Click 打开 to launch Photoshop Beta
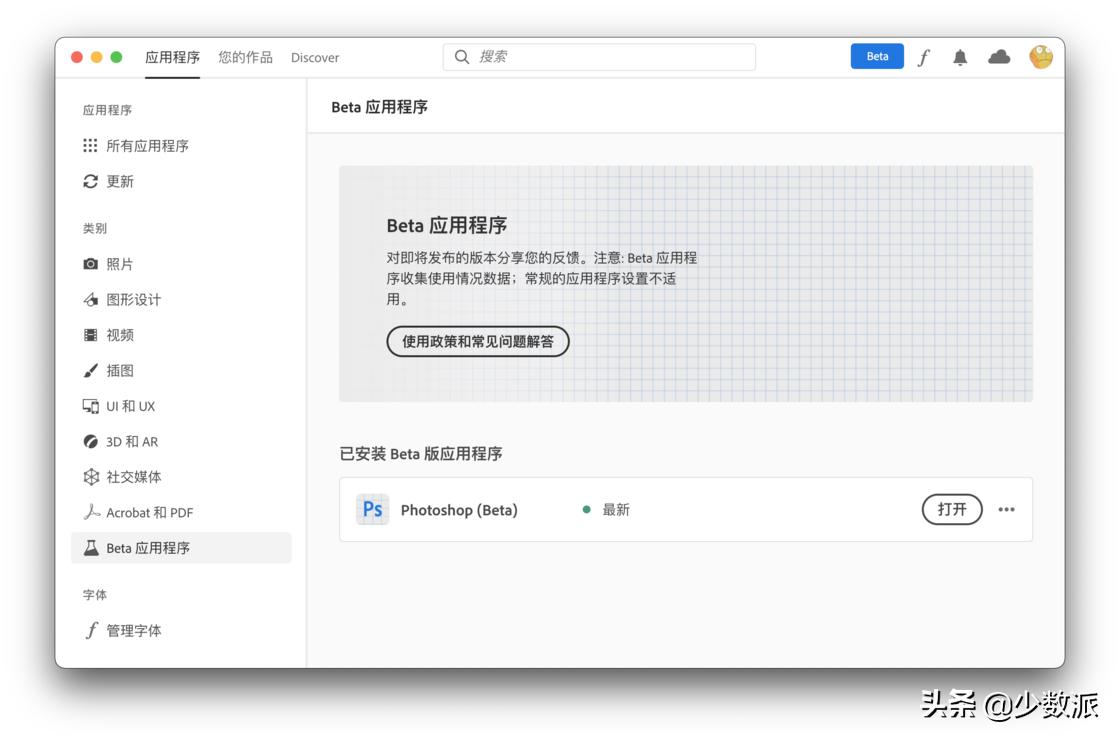 pos(951,509)
